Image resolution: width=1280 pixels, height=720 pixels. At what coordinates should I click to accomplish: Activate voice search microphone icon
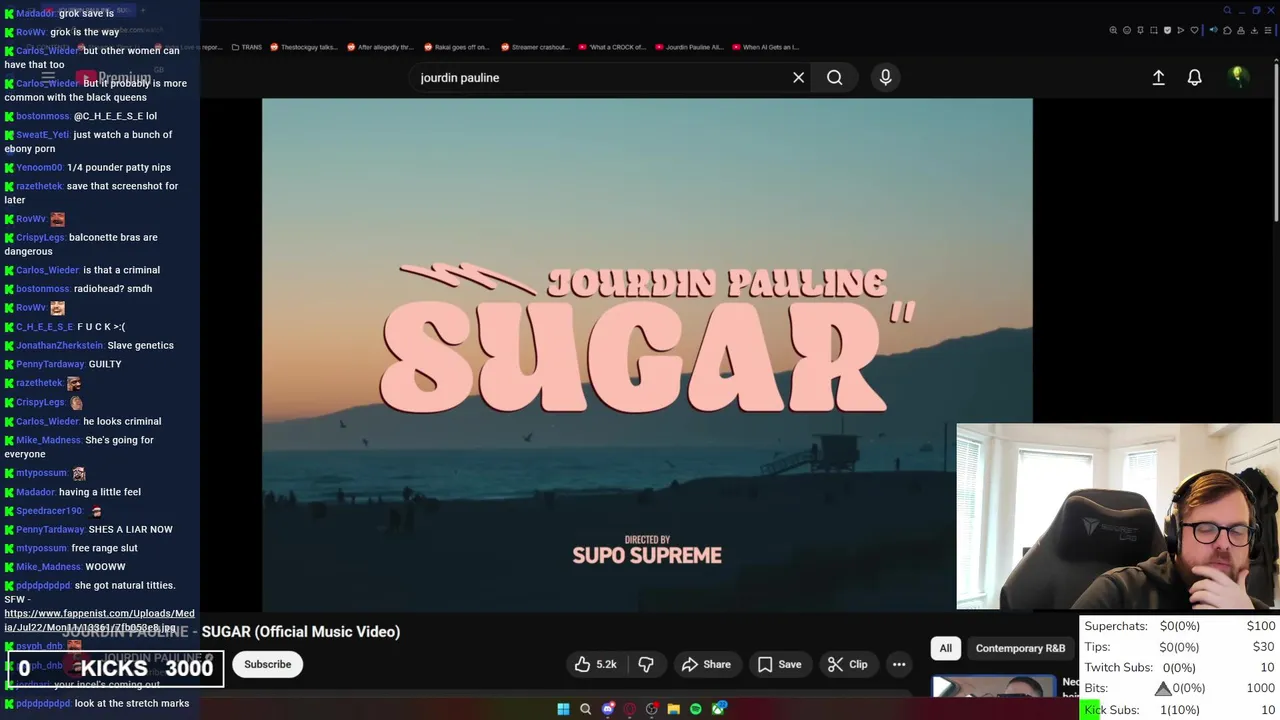[885, 77]
